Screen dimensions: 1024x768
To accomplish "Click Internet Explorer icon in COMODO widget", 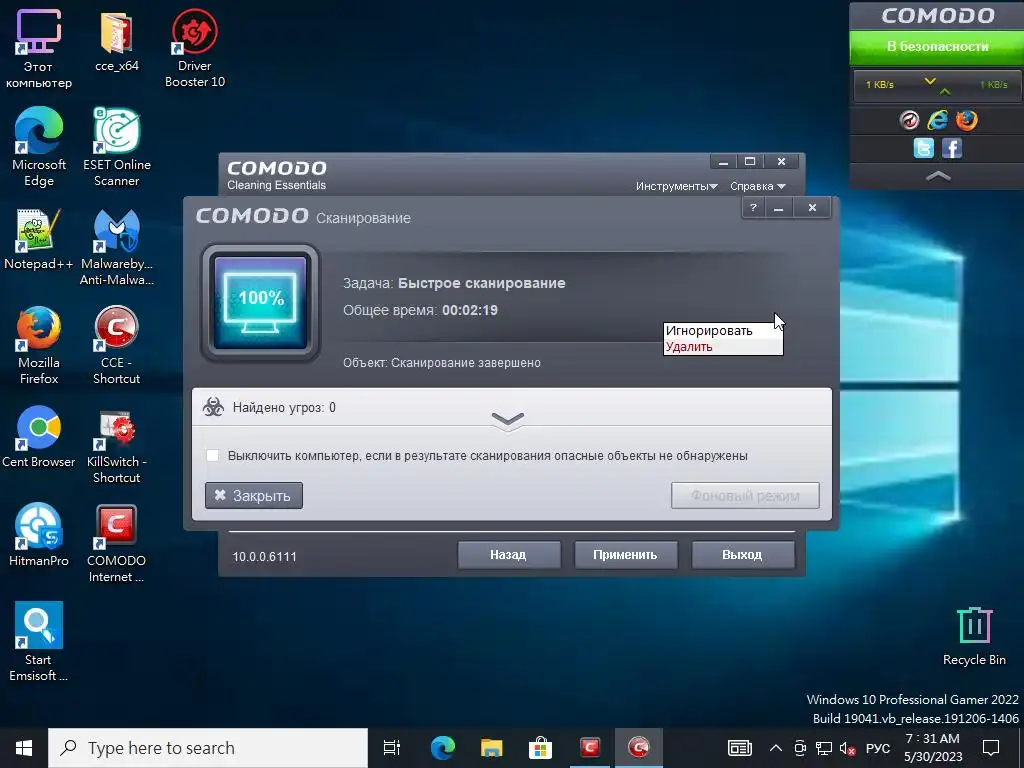I will (938, 120).
